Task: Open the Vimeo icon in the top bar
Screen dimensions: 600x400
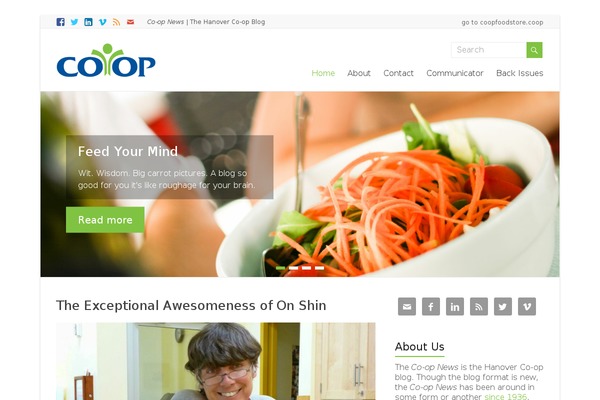Action: 103,22
